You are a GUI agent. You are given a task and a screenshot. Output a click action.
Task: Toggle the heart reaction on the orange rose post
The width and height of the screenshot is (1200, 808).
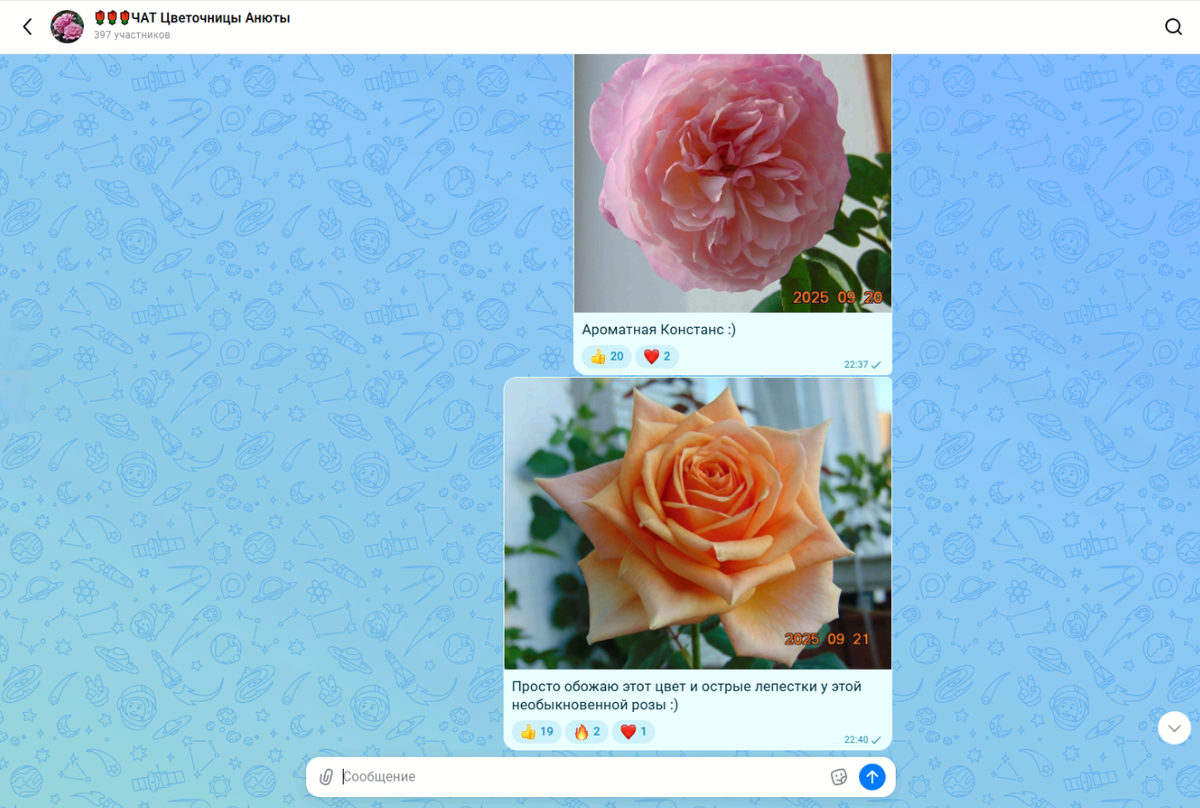click(635, 731)
